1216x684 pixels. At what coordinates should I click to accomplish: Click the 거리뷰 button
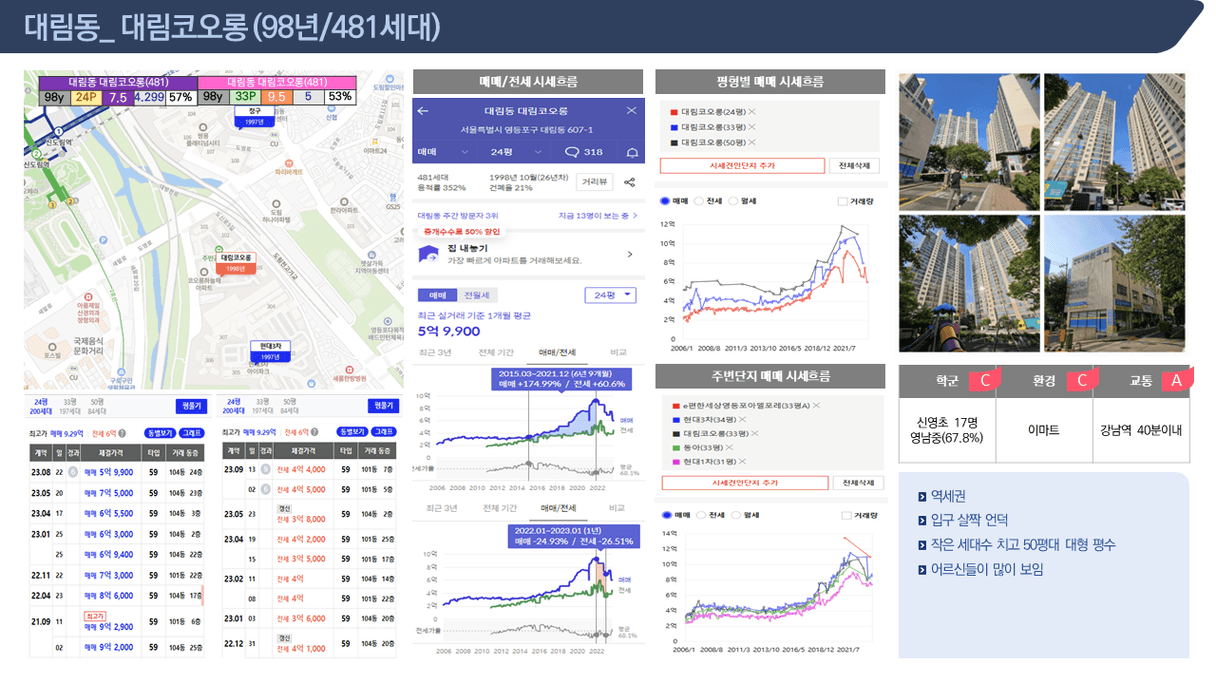coord(596,182)
